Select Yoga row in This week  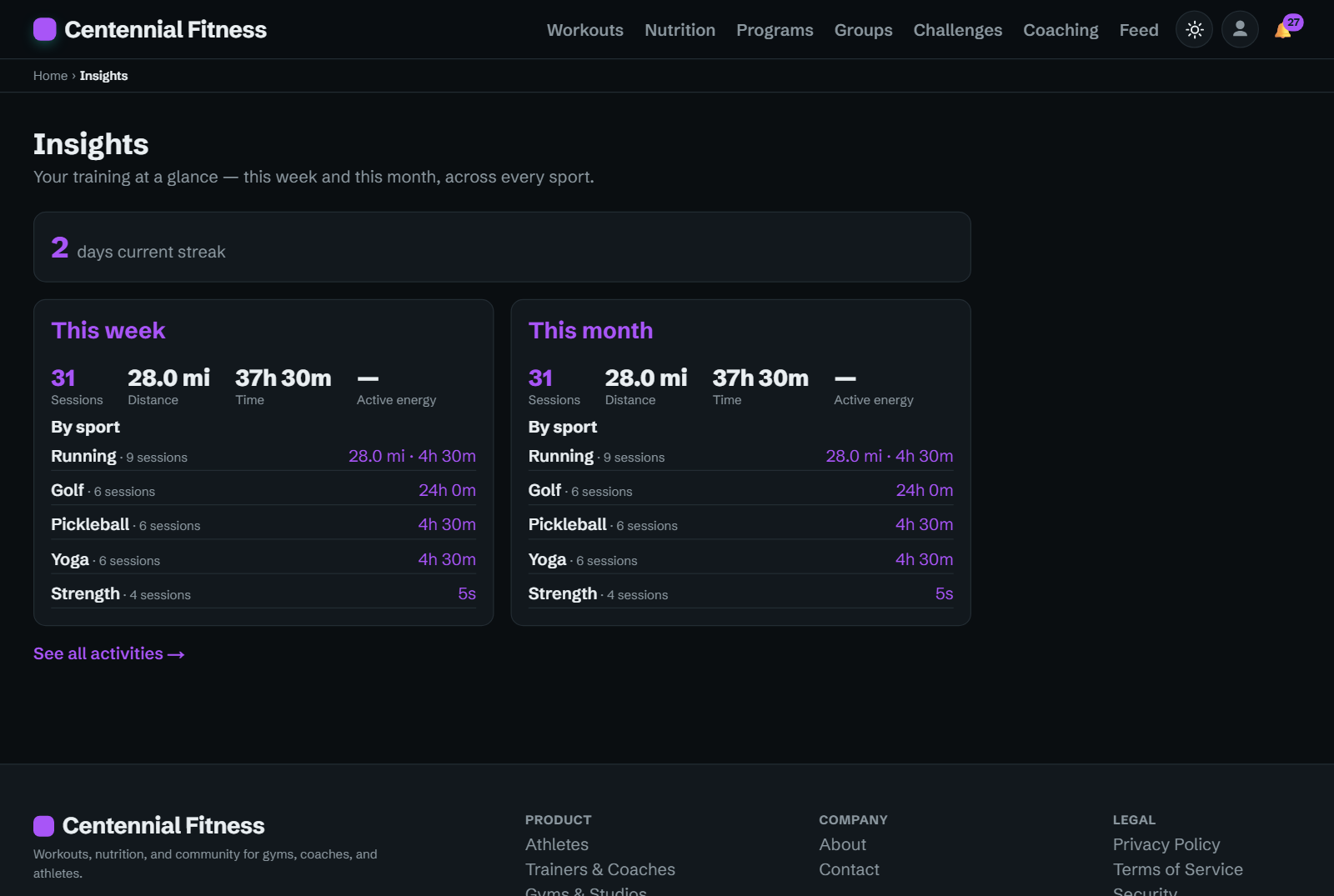pos(263,559)
